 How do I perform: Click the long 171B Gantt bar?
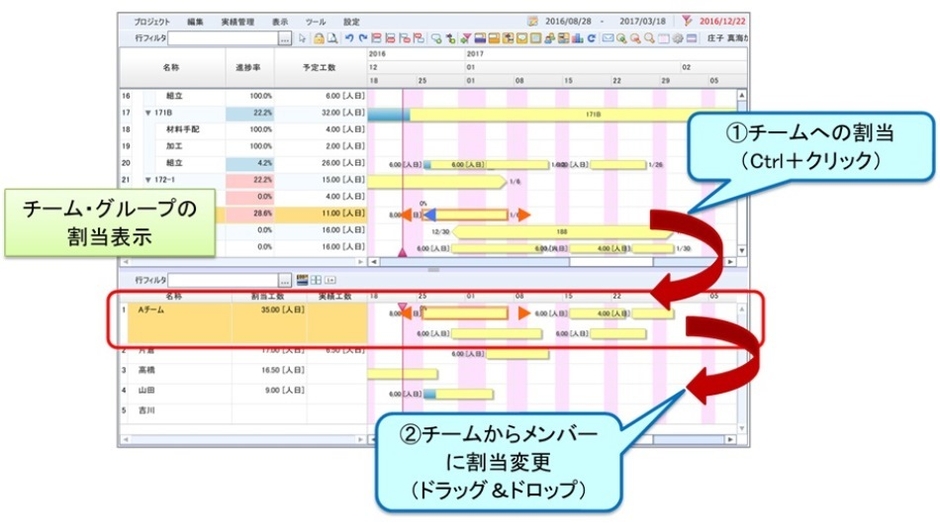(x=590, y=114)
